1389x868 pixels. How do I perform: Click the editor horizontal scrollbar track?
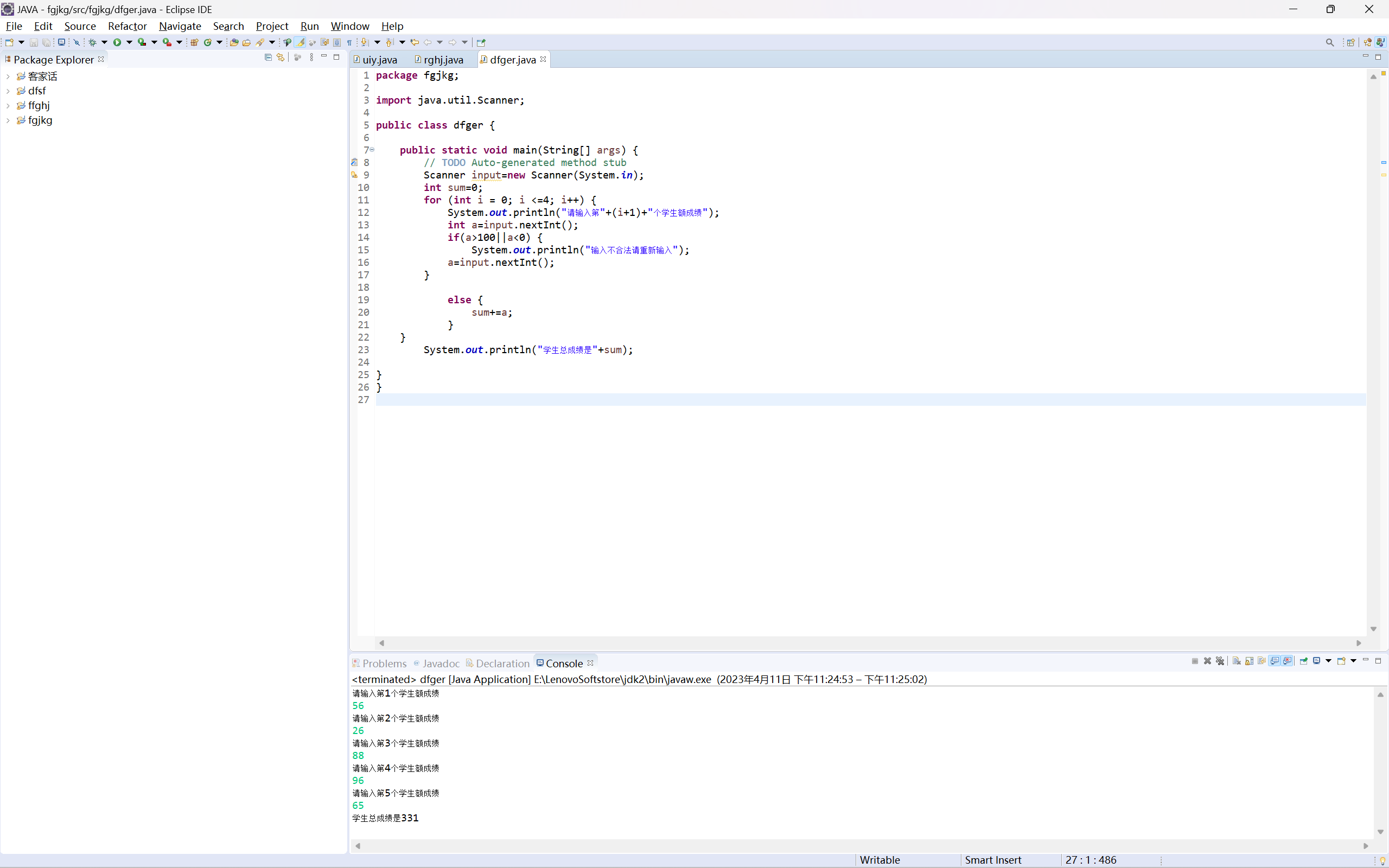[x=861, y=643]
